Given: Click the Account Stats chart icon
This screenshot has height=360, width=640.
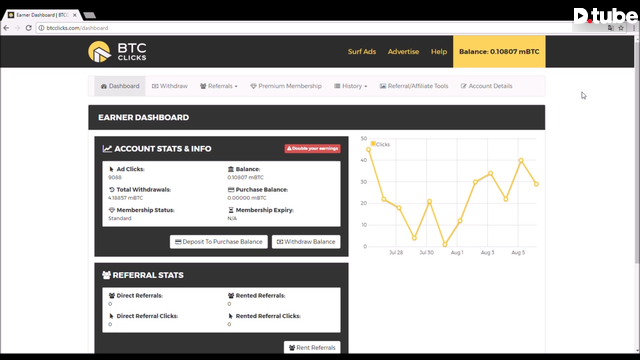Looking at the screenshot, I should (x=107, y=149).
